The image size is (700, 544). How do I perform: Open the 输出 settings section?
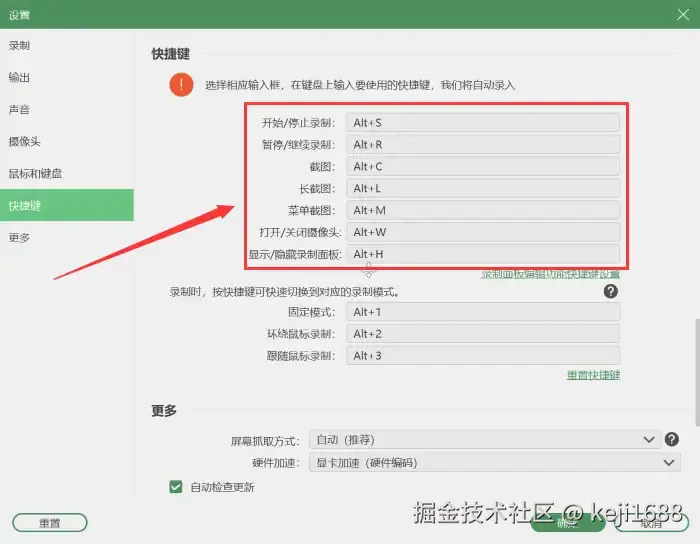pyautogui.click(x=67, y=77)
